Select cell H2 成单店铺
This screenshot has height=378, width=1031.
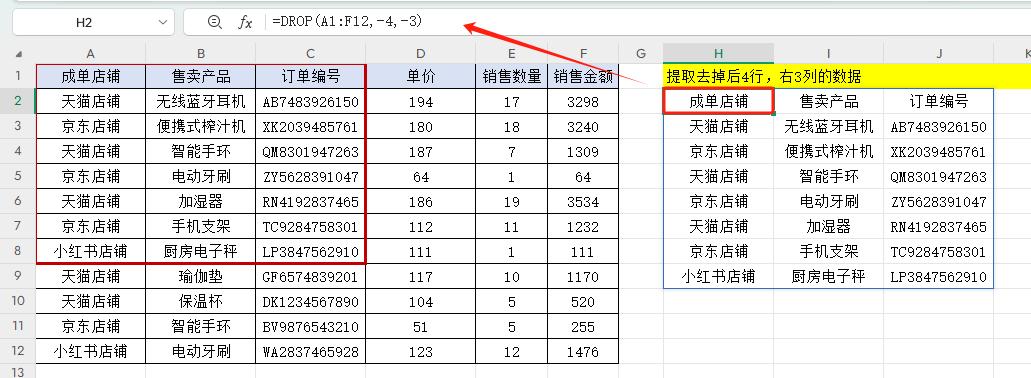point(719,101)
